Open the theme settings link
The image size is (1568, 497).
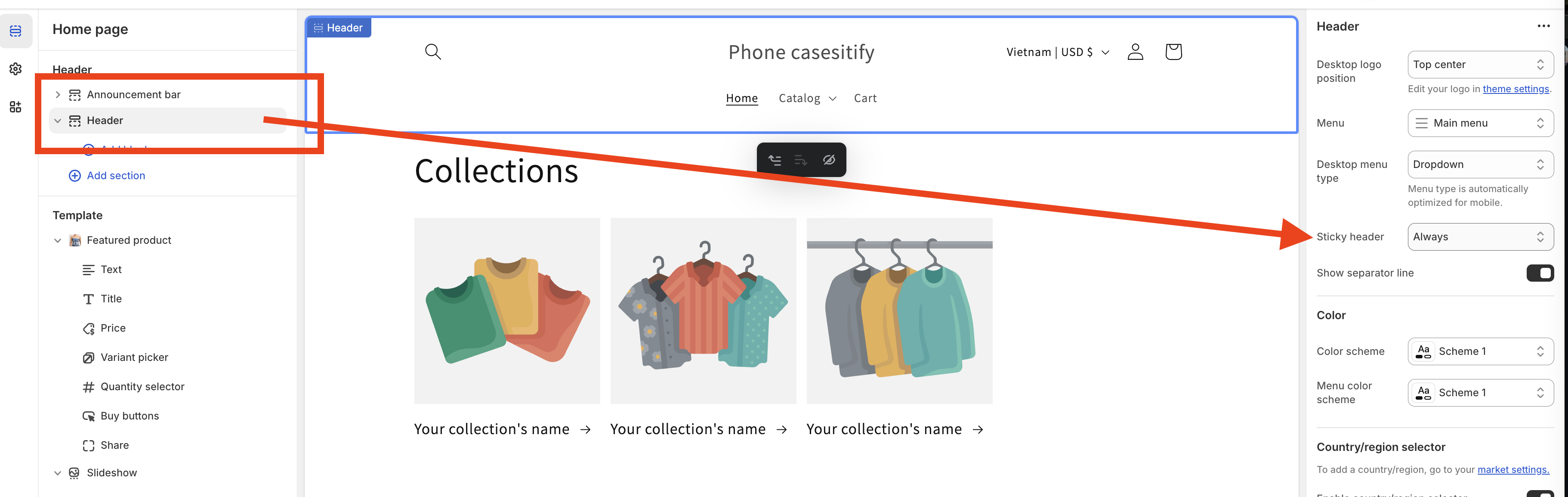(1516, 89)
